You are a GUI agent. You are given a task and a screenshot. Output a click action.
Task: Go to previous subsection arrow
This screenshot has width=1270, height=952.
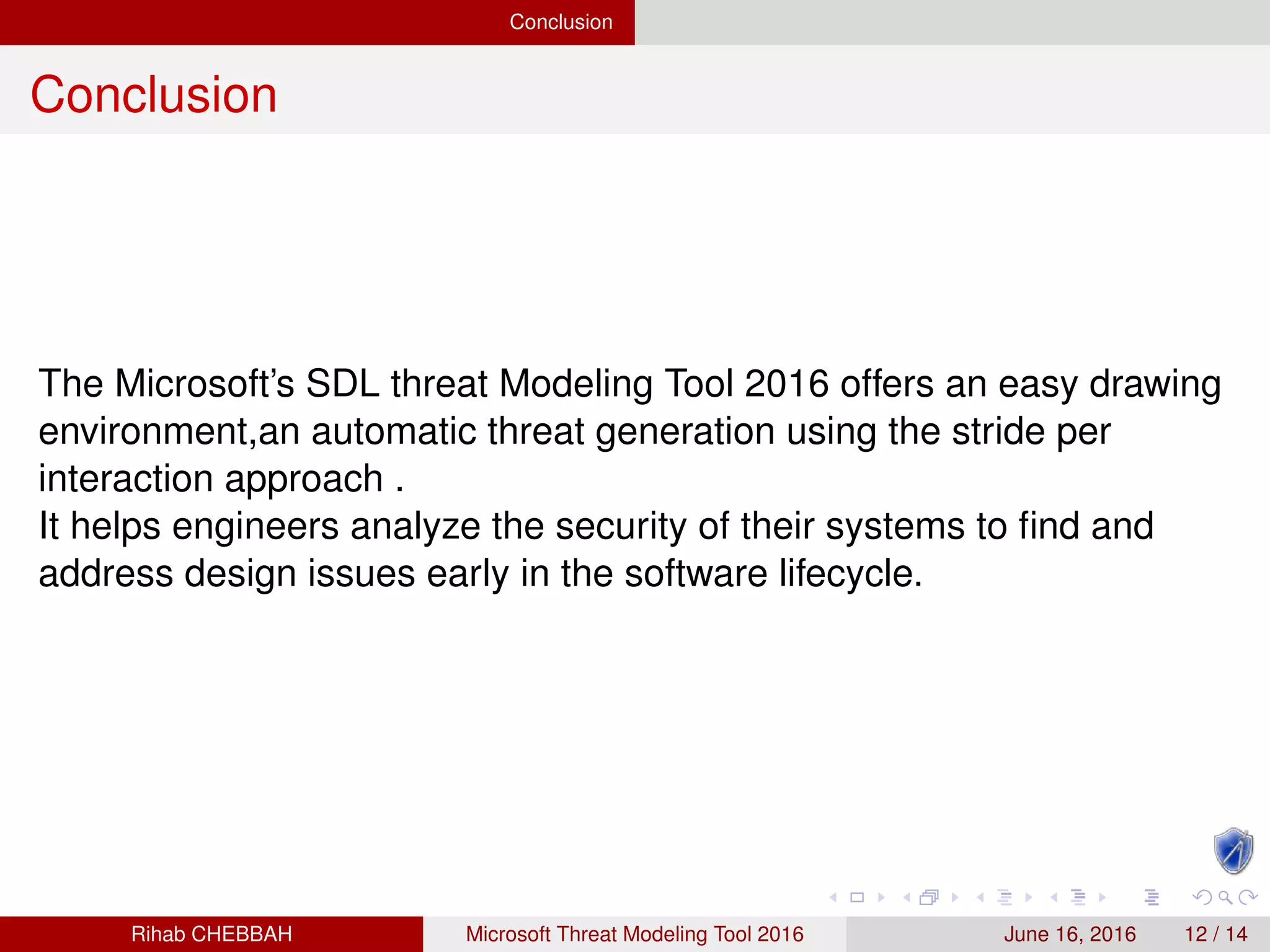980,897
